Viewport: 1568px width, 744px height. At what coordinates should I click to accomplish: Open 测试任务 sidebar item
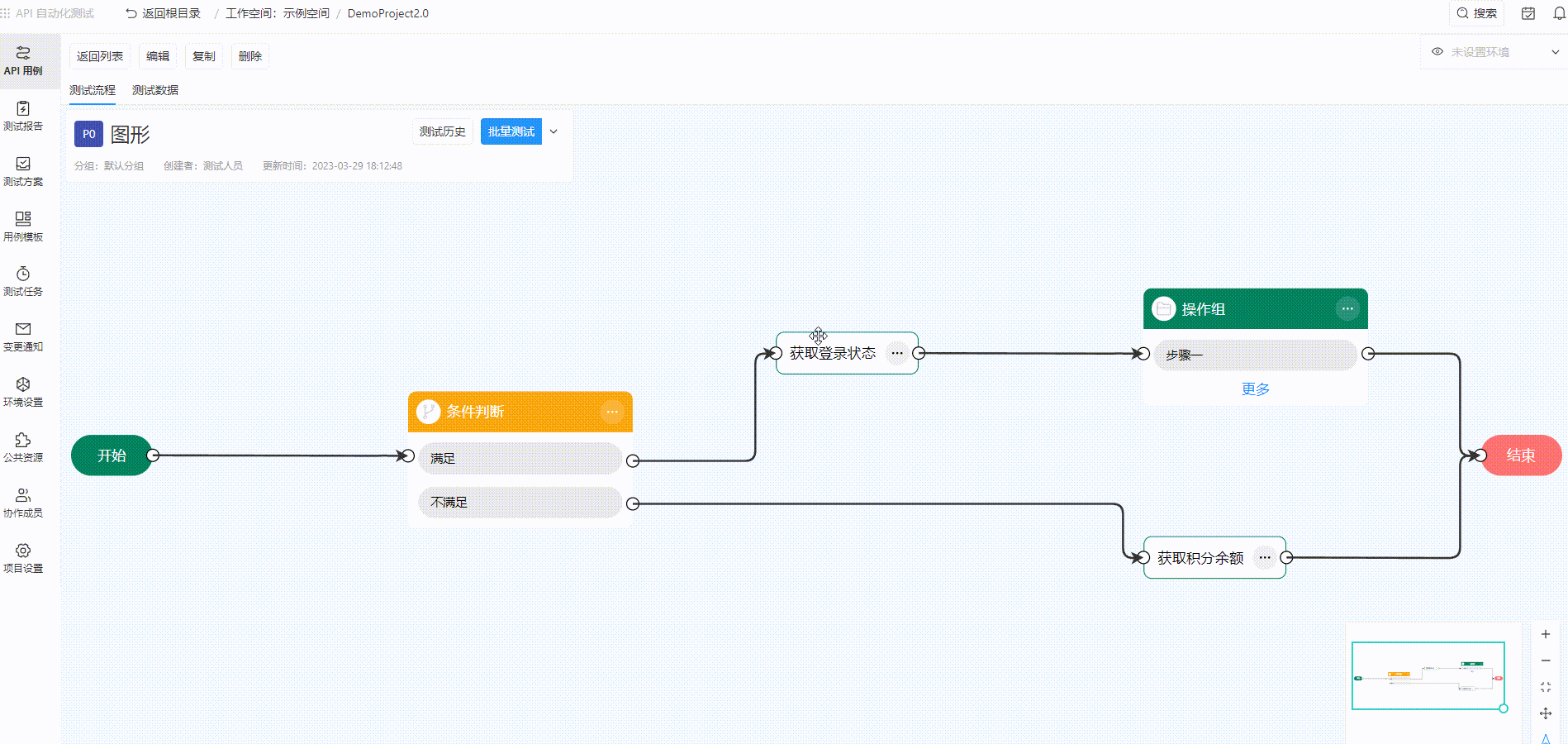click(23, 281)
